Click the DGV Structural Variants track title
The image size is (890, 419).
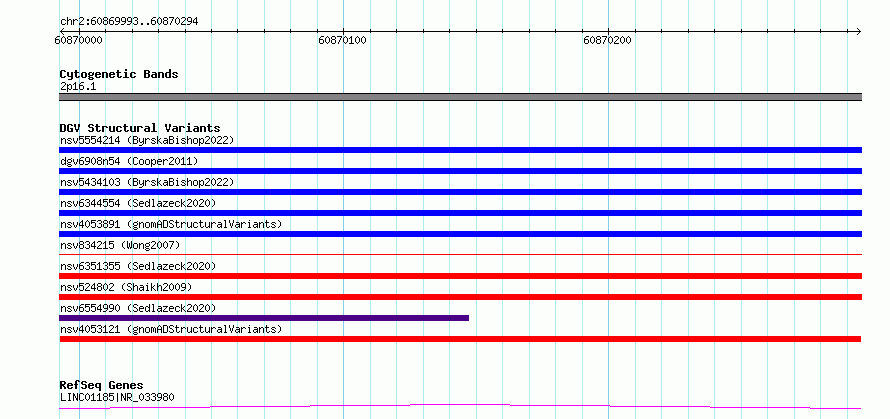pos(140,128)
